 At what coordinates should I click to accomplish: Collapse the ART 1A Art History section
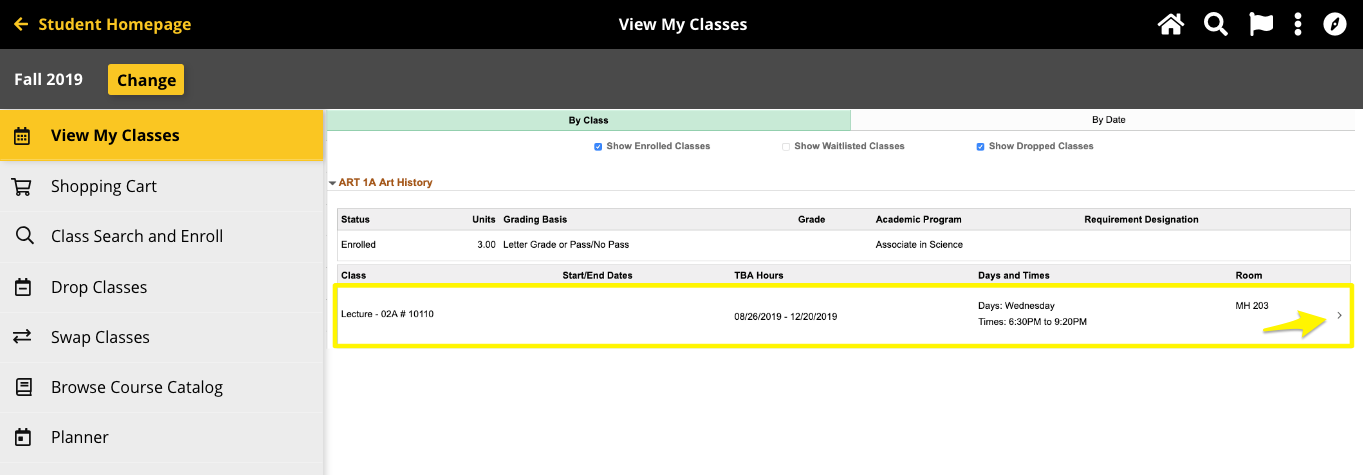point(333,183)
